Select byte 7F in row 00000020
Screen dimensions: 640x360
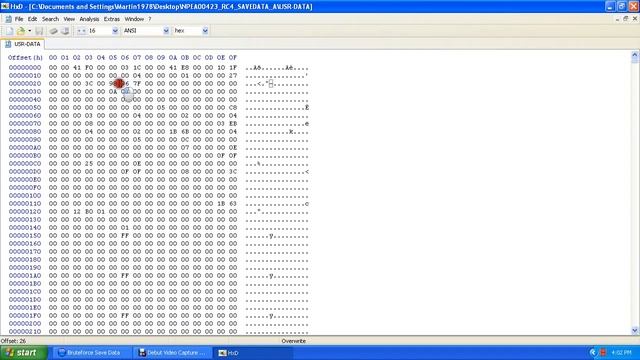tap(137, 83)
